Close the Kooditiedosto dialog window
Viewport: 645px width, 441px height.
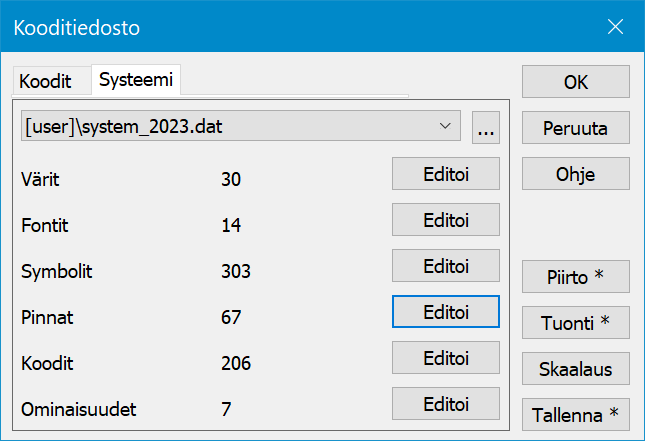(614, 27)
